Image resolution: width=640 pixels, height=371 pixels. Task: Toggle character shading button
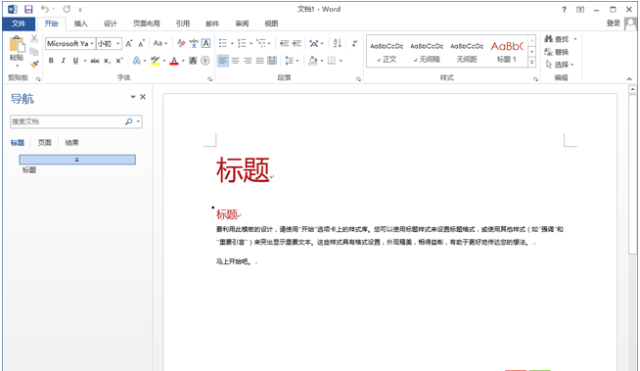click(193, 61)
